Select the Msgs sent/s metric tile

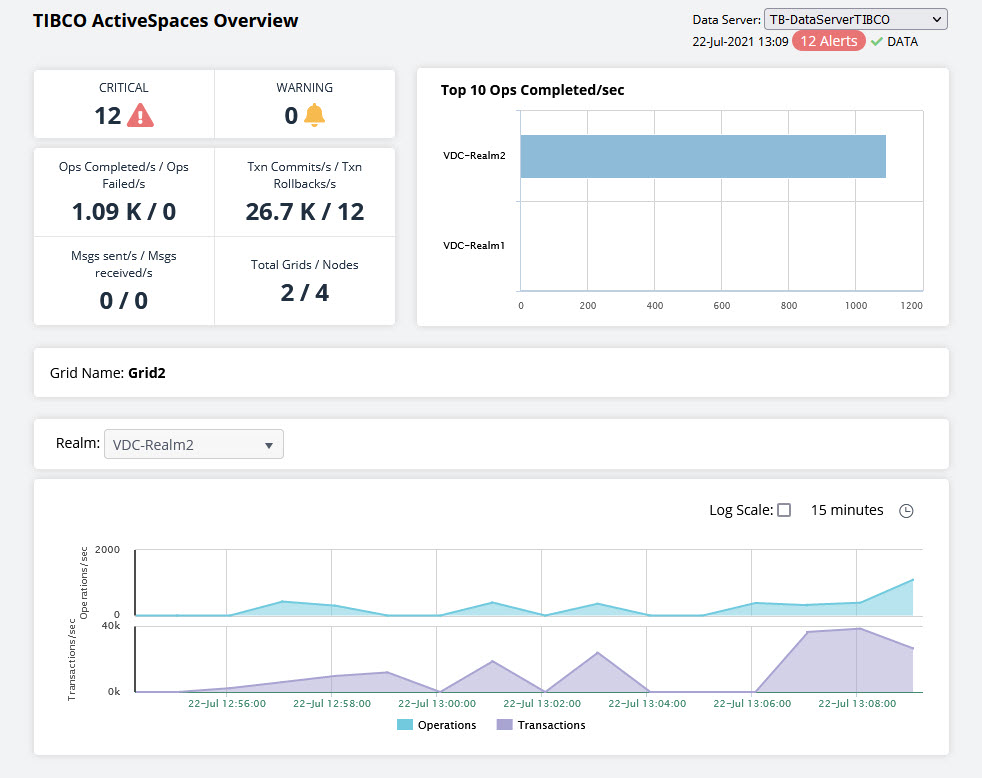coord(124,281)
